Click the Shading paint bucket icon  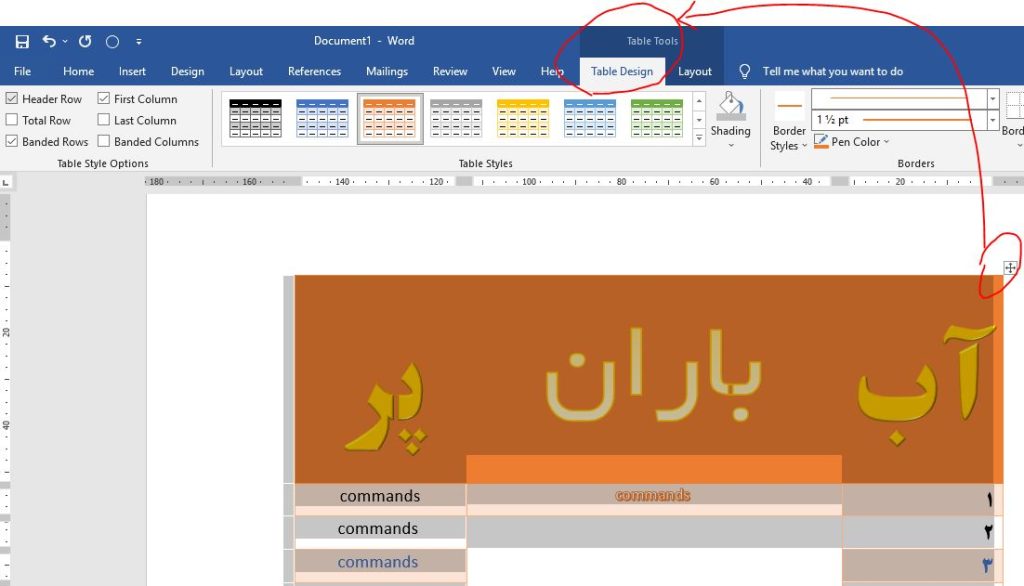(730, 106)
